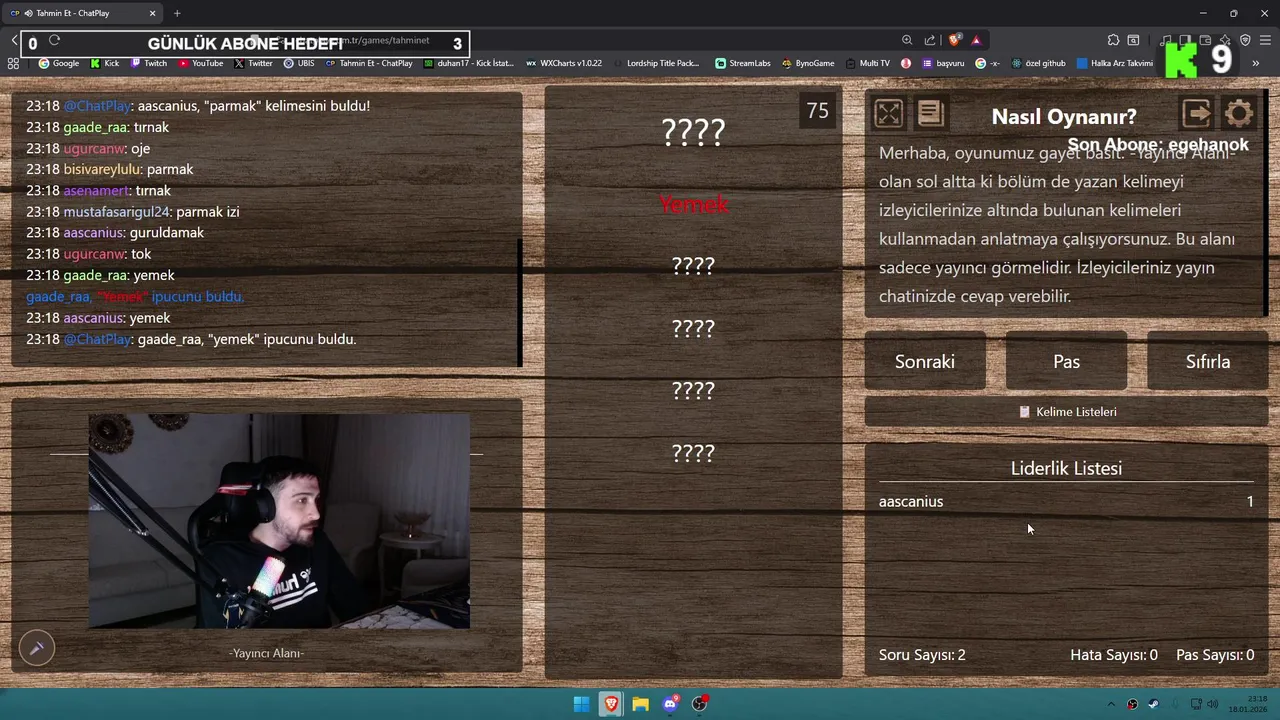Click the hidden ???? word at the top
Viewport: 1280px width, 720px height.
tap(693, 132)
